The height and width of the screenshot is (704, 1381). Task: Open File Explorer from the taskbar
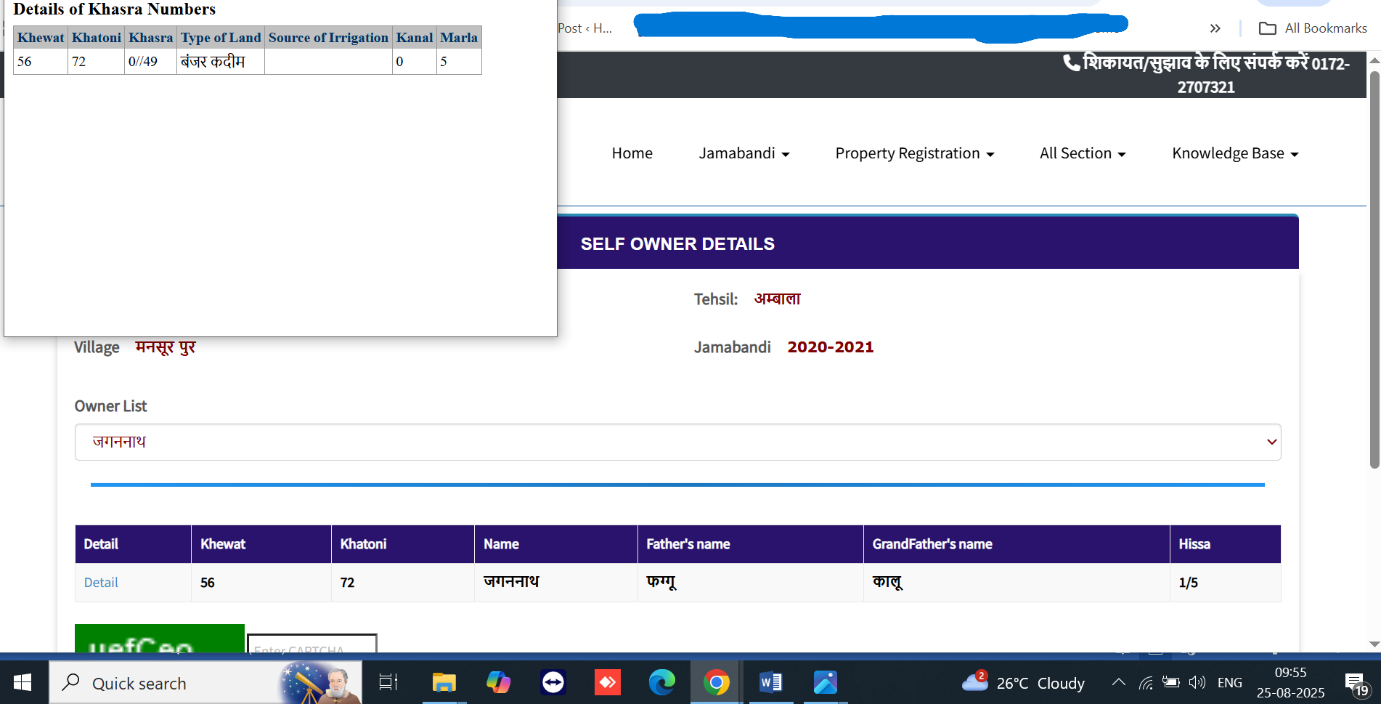pyautogui.click(x=444, y=683)
